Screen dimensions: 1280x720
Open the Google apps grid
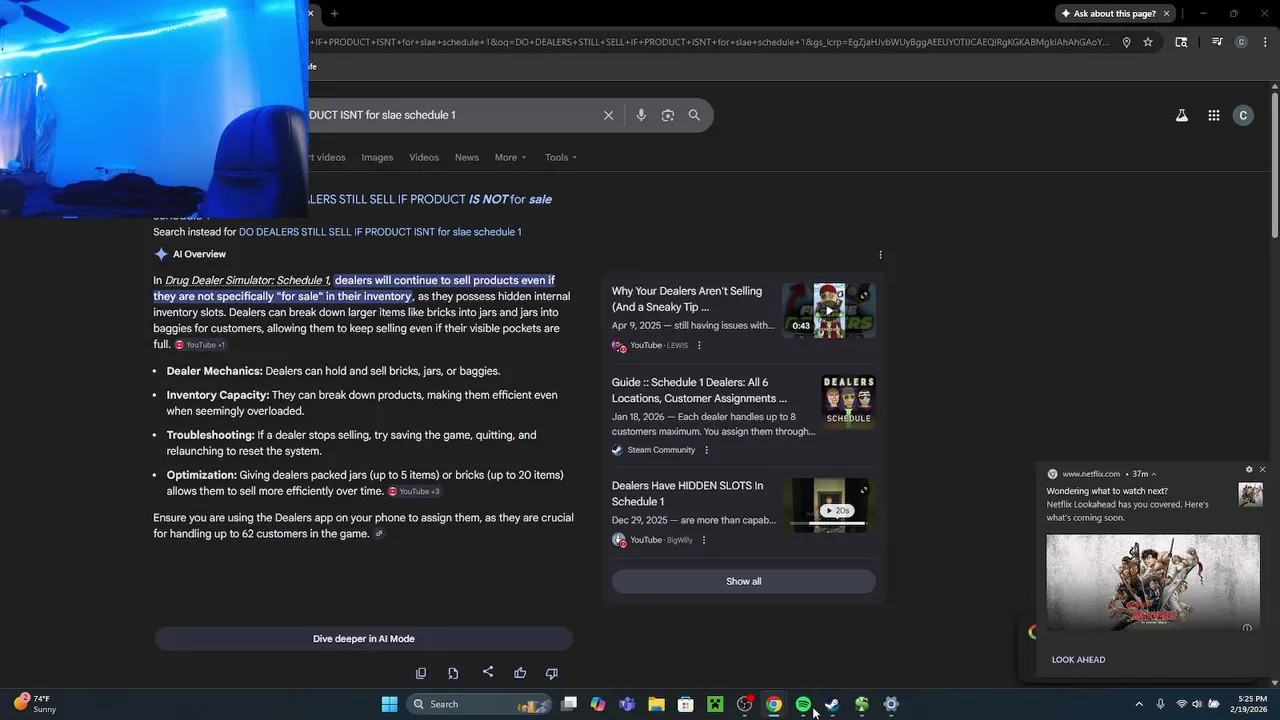(1213, 115)
